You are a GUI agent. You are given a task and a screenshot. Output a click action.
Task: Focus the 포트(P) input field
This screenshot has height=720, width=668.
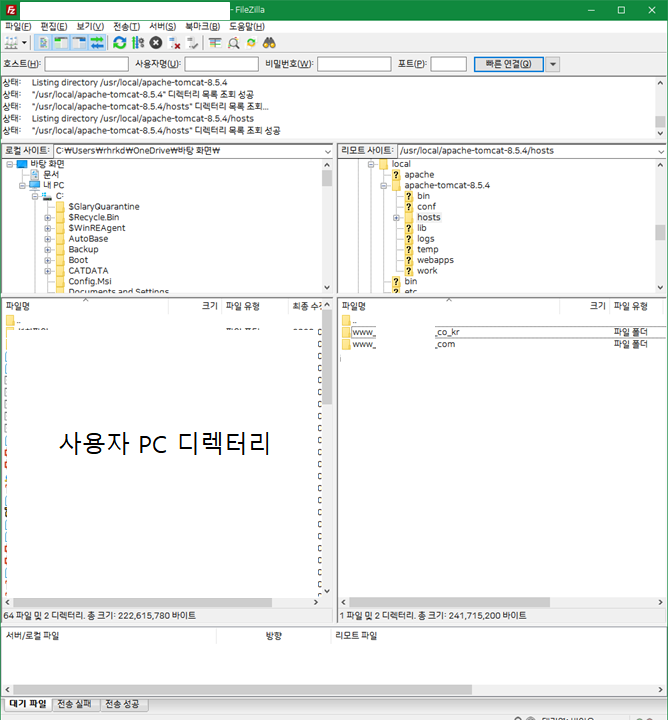pyautogui.click(x=449, y=64)
